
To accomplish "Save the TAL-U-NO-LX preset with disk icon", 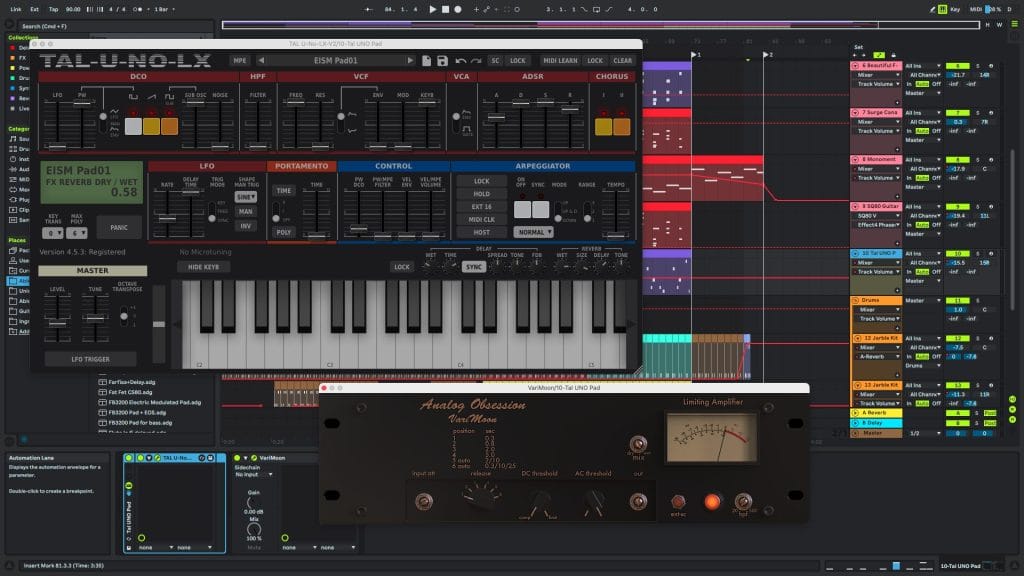I will coord(441,61).
